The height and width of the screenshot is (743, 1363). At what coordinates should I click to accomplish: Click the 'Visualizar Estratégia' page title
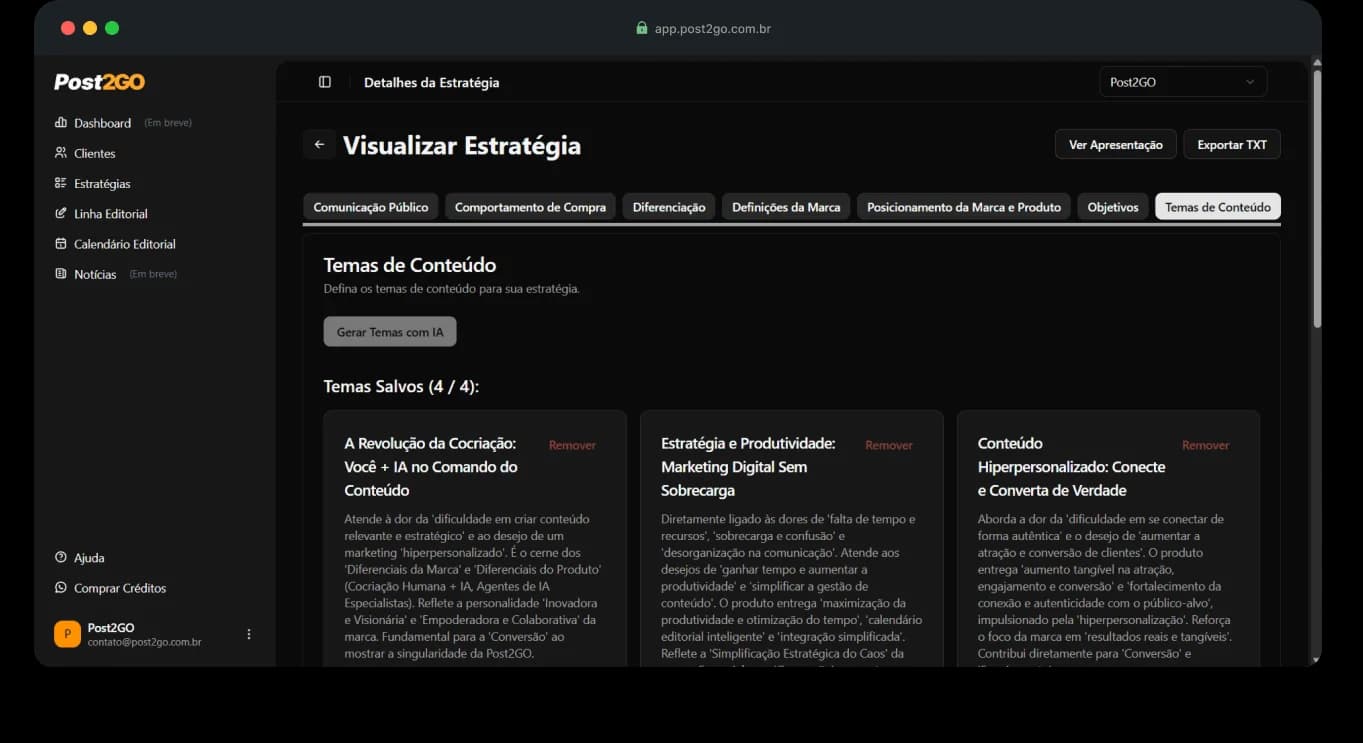pos(462,145)
